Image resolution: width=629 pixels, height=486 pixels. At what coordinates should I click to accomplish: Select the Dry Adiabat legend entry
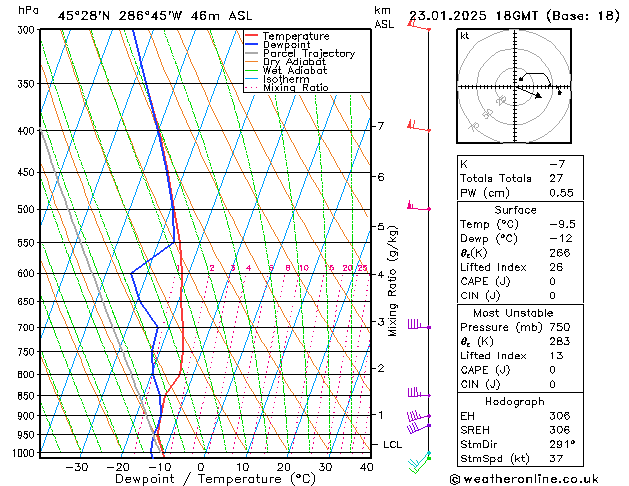click(x=285, y=62)
